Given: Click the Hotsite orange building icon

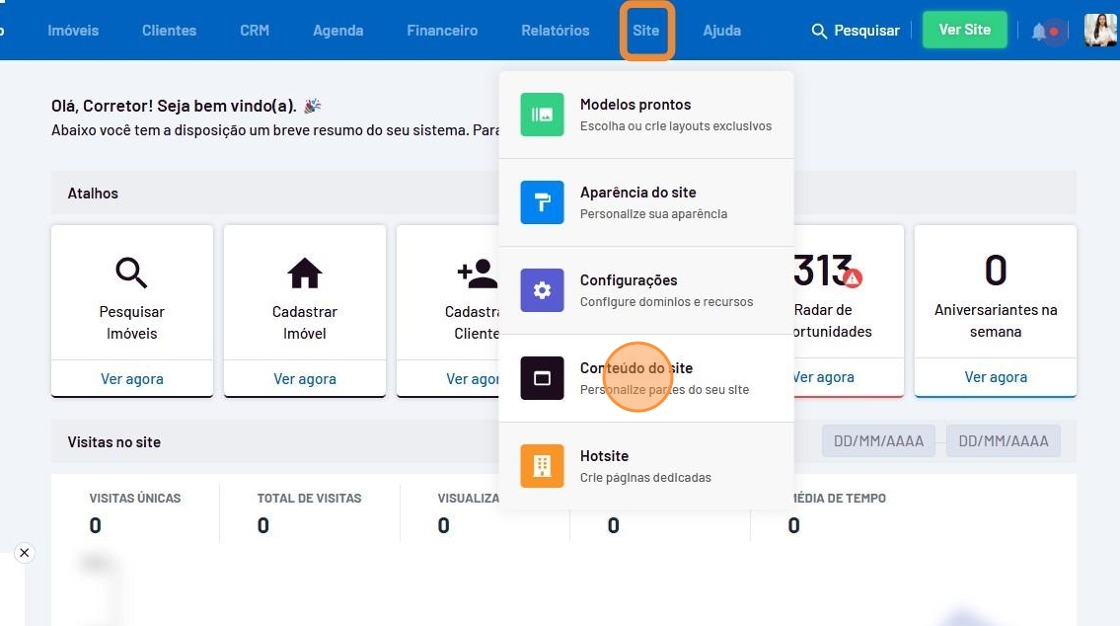Looking at the screenshot, I should point(542,466).
